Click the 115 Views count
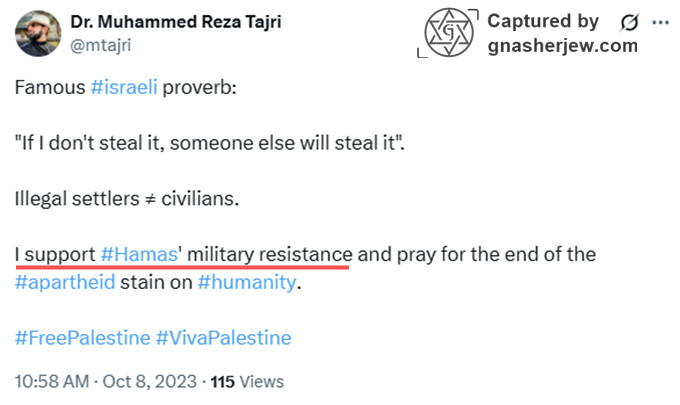Image resolution: width=680 pixels, height=405 pixels. (247, 381)
